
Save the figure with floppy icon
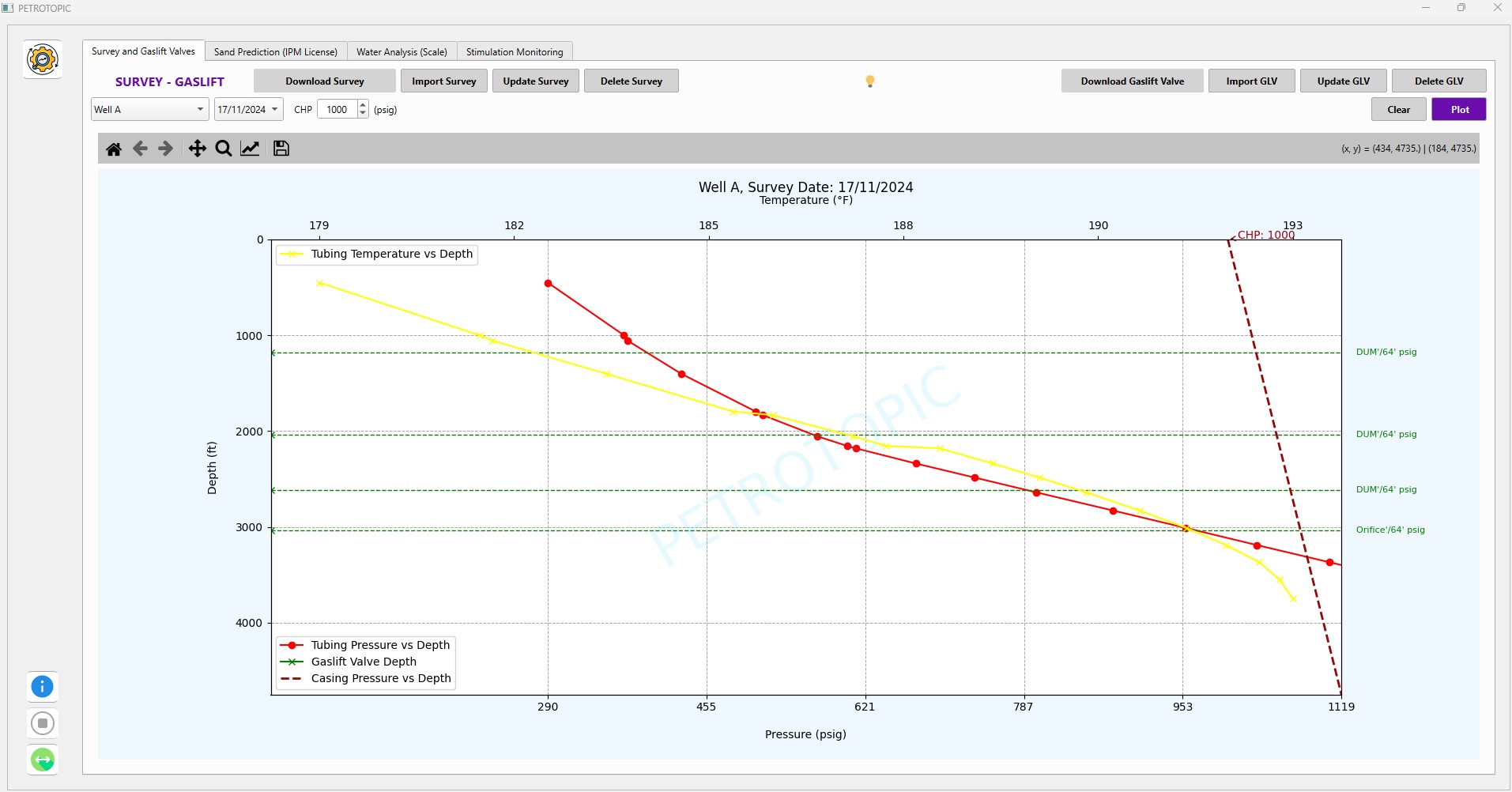281,149
